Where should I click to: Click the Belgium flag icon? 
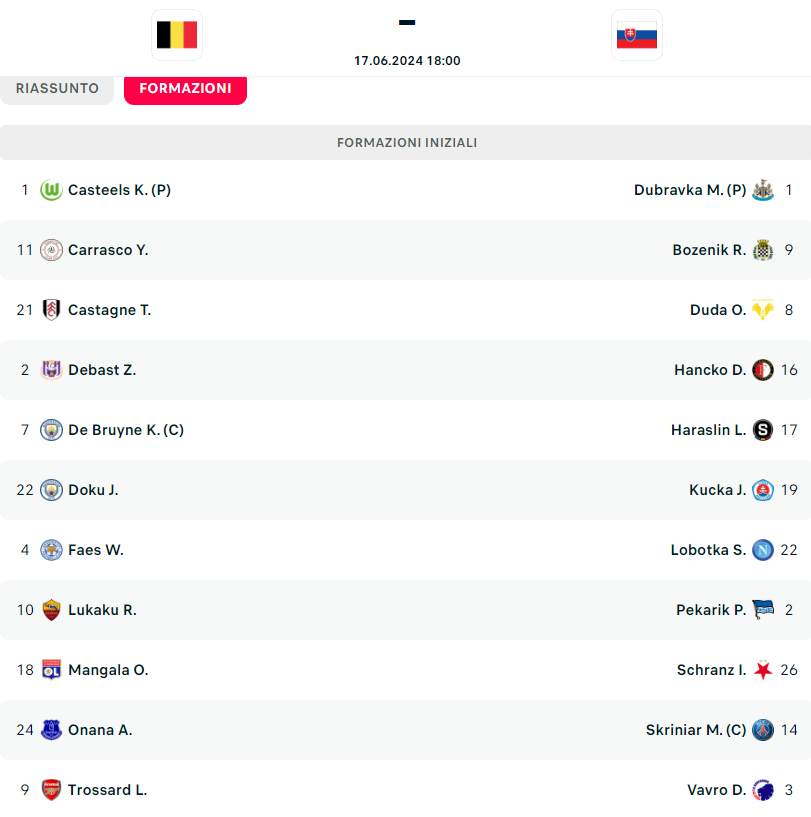(177, 35)
